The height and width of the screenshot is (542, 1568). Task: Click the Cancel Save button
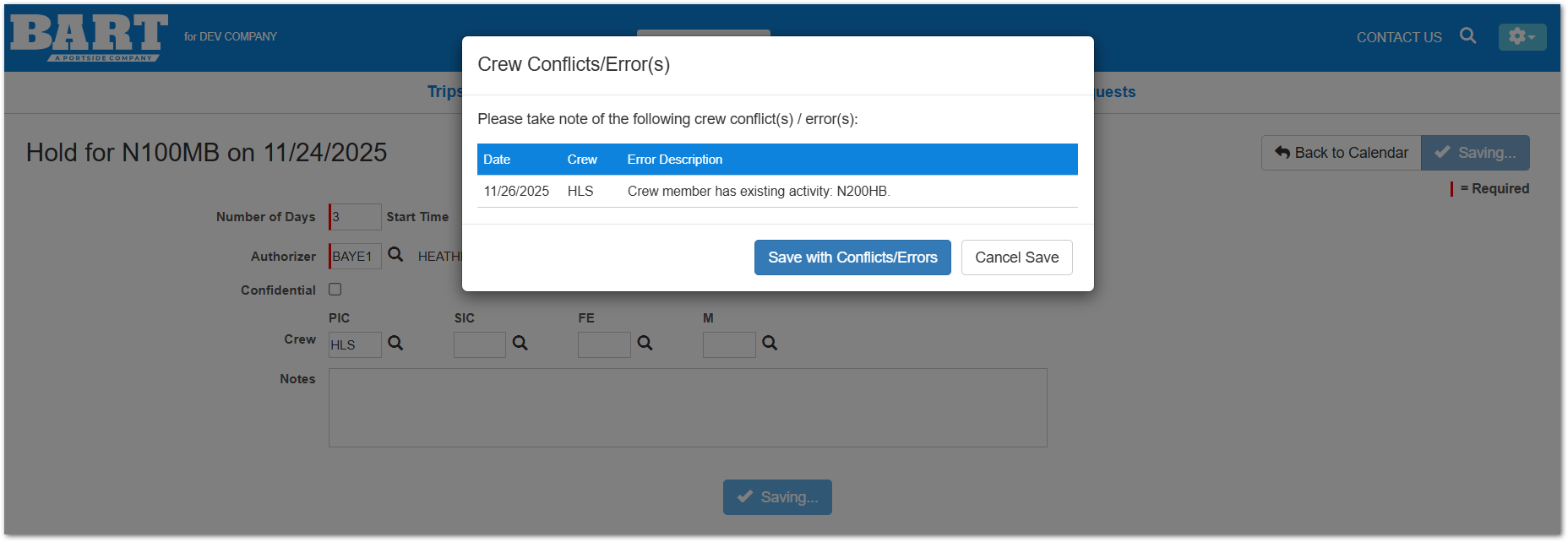(1016, 257)
